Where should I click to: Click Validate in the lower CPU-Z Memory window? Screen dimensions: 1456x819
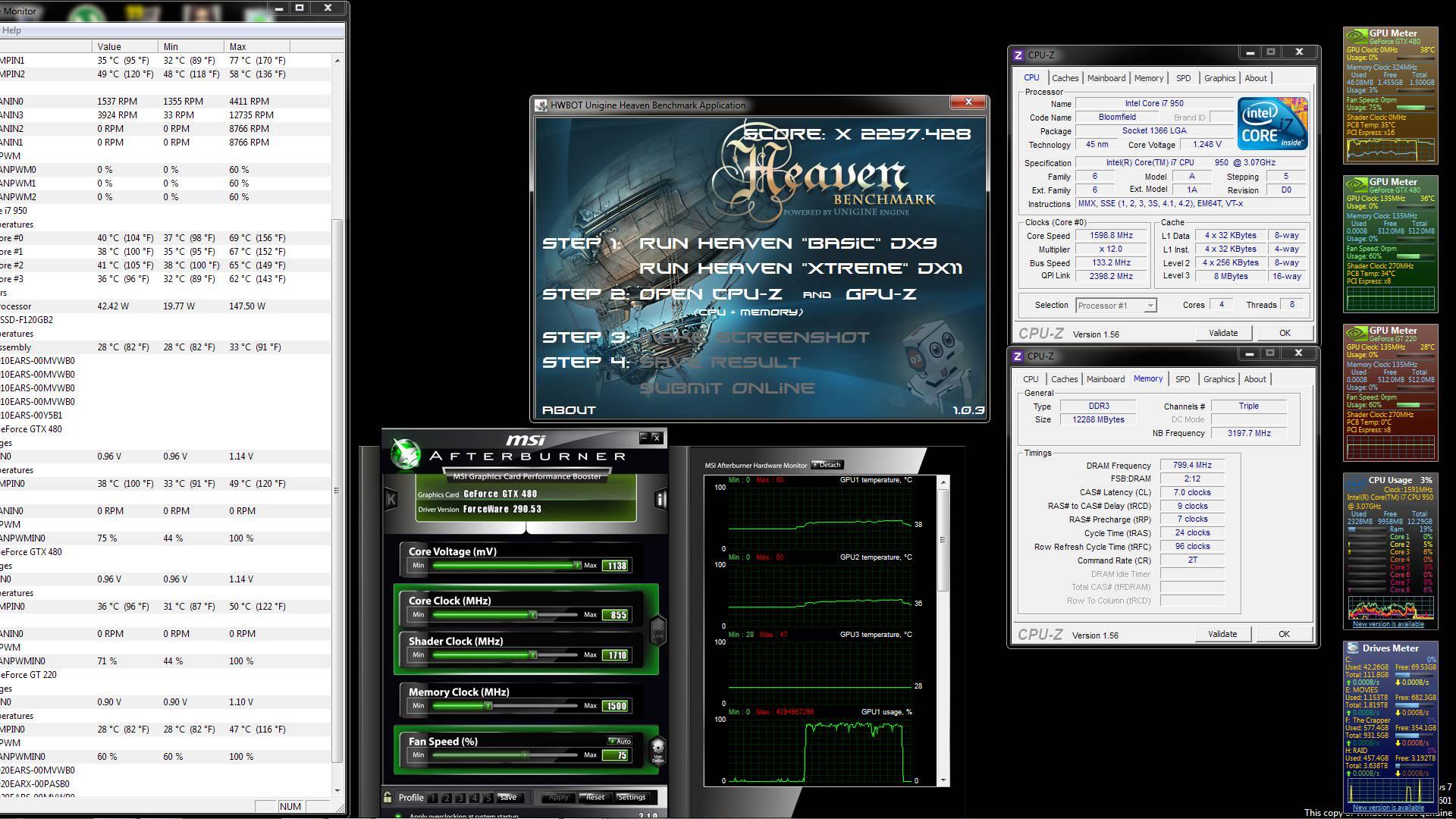click(1222, 634)
